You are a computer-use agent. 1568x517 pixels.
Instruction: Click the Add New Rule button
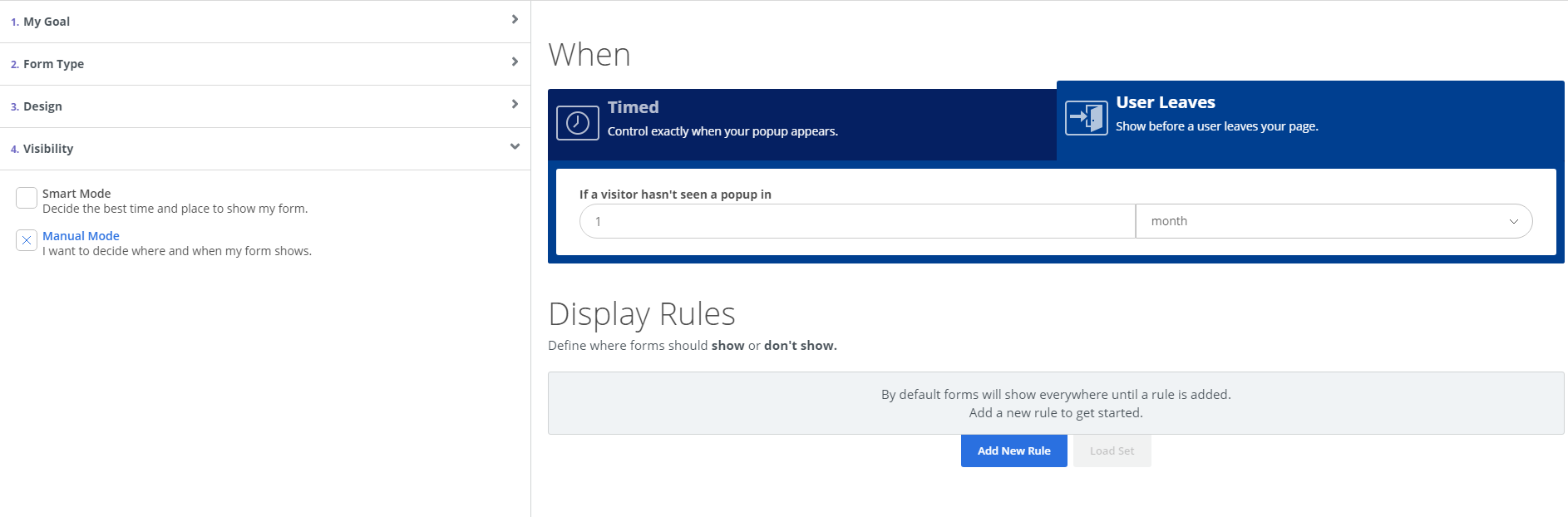pyautogui.click(x=1013, y=451)
